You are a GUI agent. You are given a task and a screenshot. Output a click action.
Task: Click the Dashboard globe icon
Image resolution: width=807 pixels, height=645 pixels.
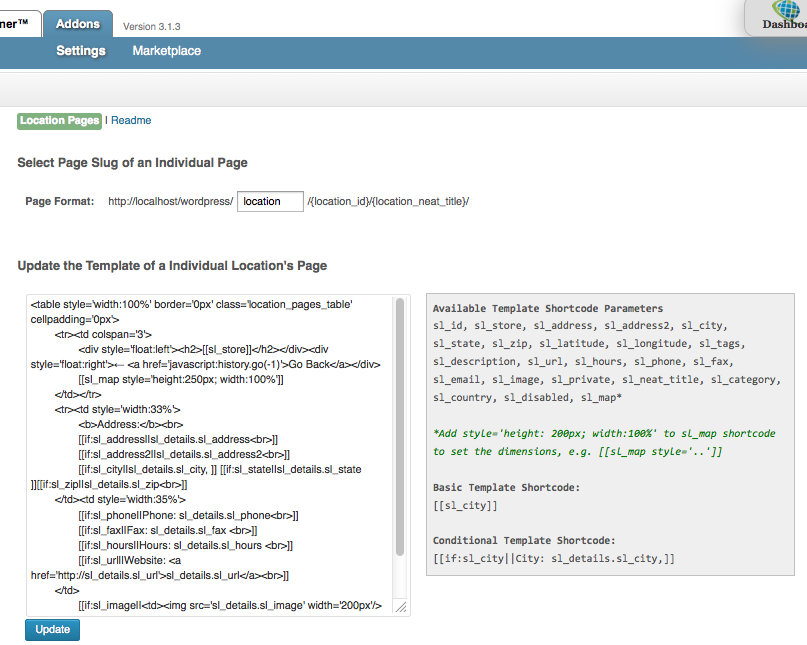click(x=786, y=9)
